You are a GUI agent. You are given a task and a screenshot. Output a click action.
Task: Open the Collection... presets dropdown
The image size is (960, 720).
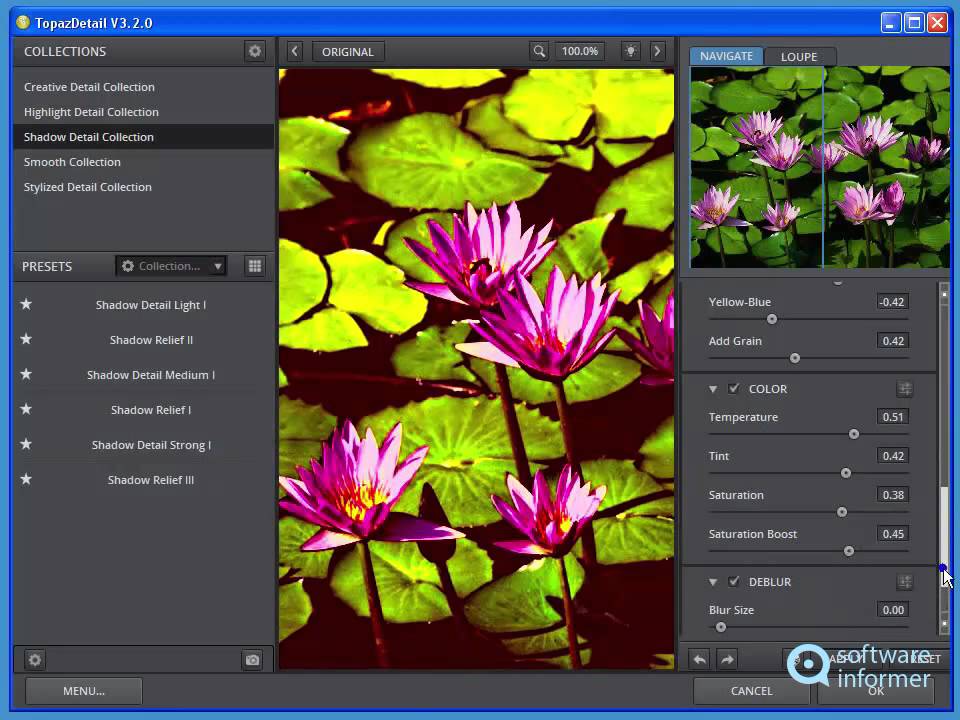[171, 266]
